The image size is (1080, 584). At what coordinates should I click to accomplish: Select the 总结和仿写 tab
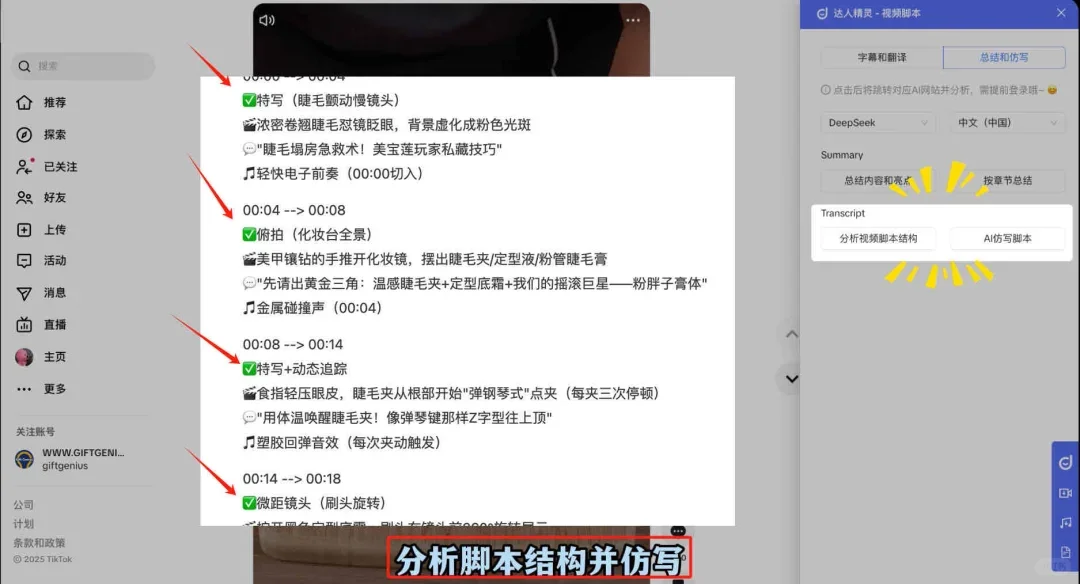(x=1007, y=57)
